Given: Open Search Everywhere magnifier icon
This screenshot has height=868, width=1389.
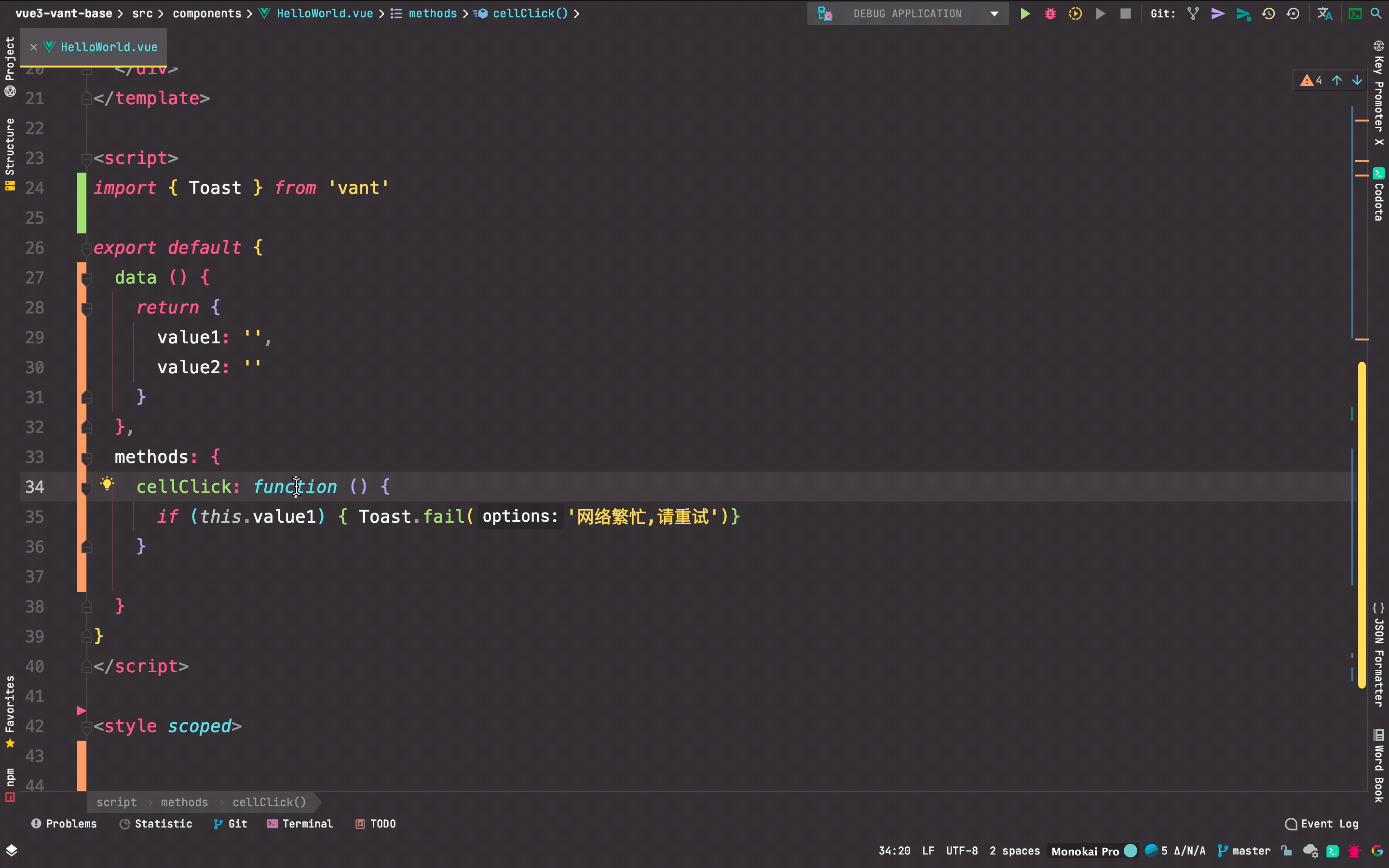Looking at the screenshot, I should click(x=1376, y=13).
